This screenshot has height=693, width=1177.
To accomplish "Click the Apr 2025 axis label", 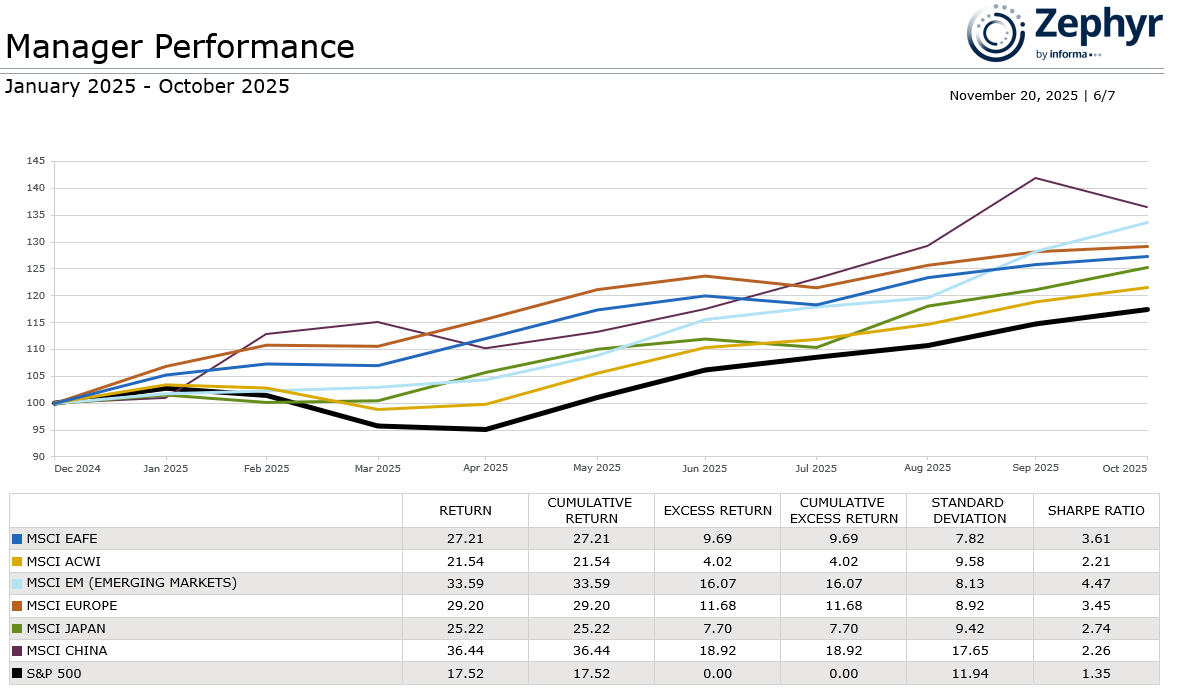I will point(484,468).
